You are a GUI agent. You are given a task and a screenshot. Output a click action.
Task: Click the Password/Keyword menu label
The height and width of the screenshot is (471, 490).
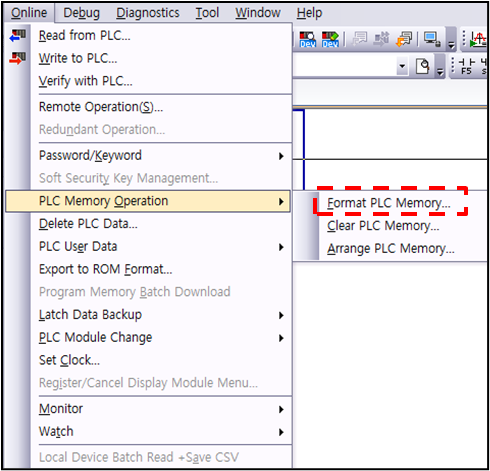pos(90,156)
